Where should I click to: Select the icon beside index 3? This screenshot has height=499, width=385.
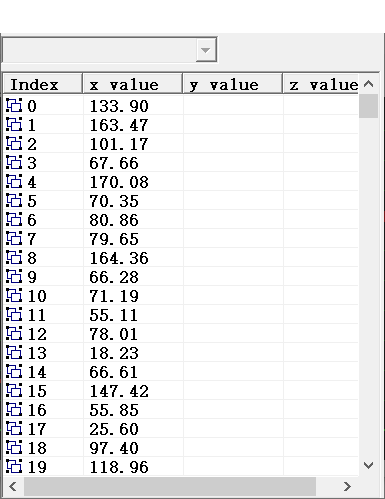pos(14,163)
